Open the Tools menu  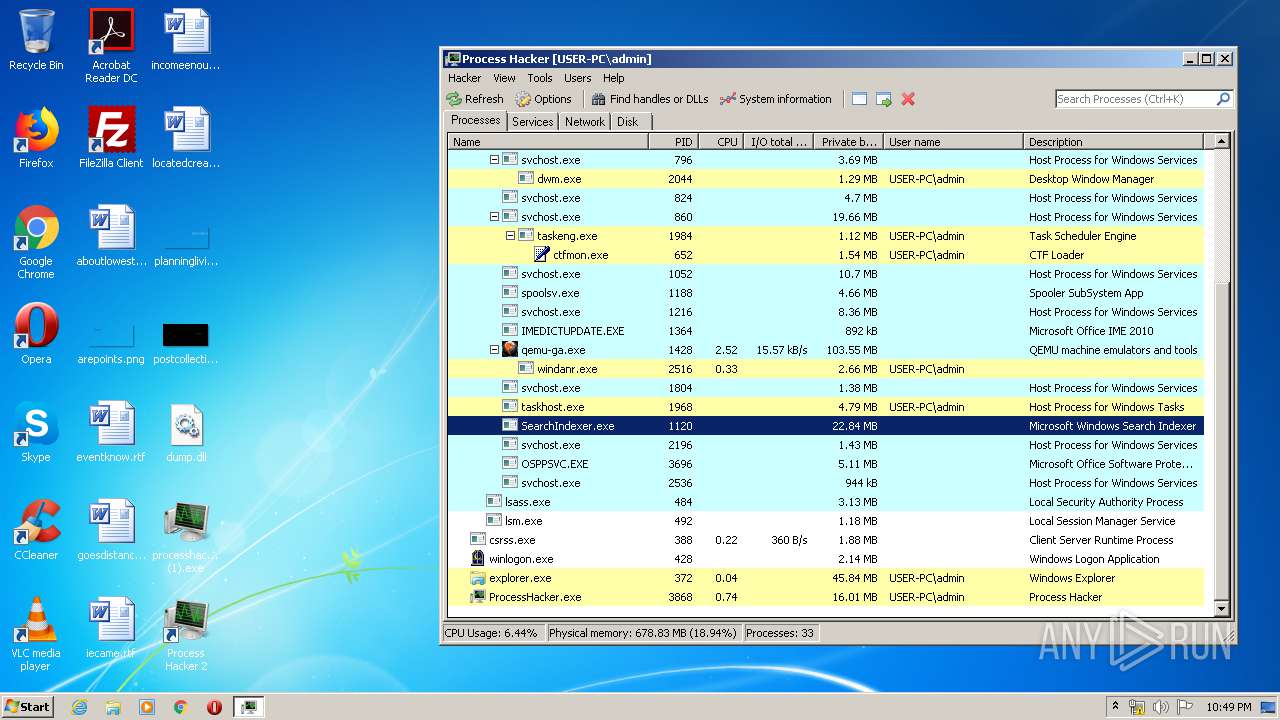pos(540,78)
